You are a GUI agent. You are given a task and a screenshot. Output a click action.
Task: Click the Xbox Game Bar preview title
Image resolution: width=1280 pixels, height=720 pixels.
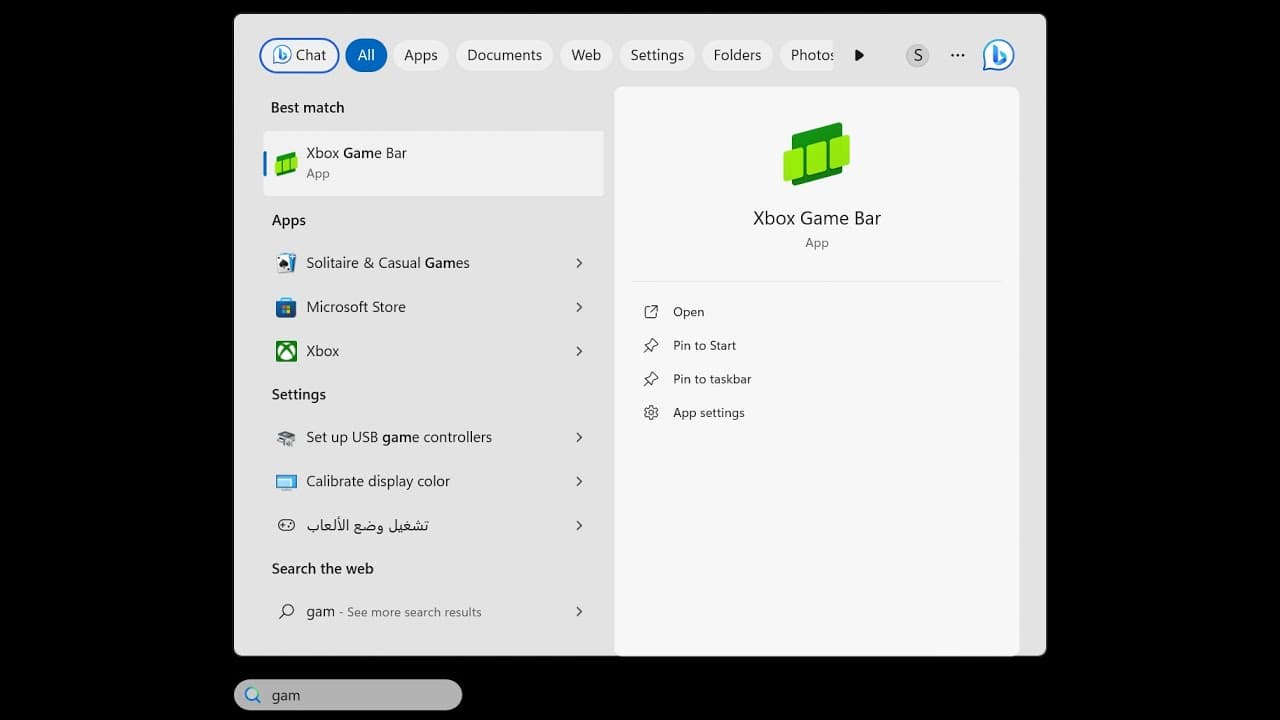click(817, 218)
